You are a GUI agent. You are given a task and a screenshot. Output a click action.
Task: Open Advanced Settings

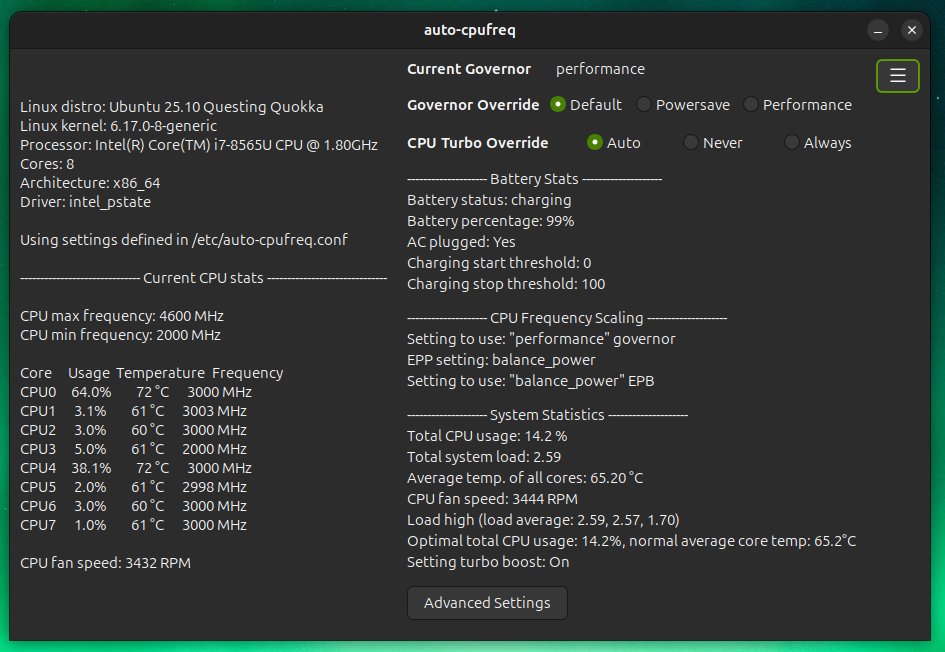[487, 603]
